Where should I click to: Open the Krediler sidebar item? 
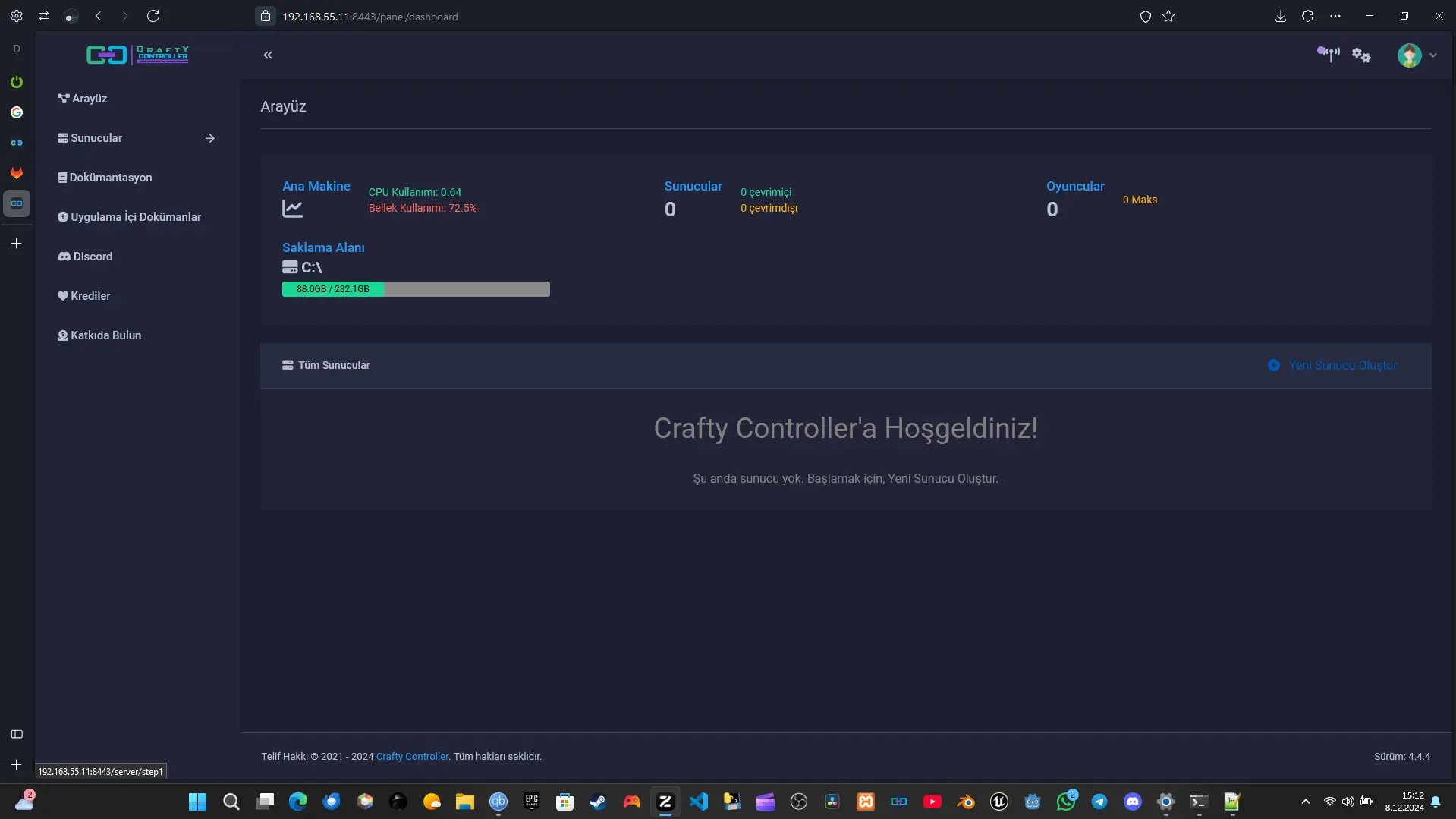tap(83, 296)
